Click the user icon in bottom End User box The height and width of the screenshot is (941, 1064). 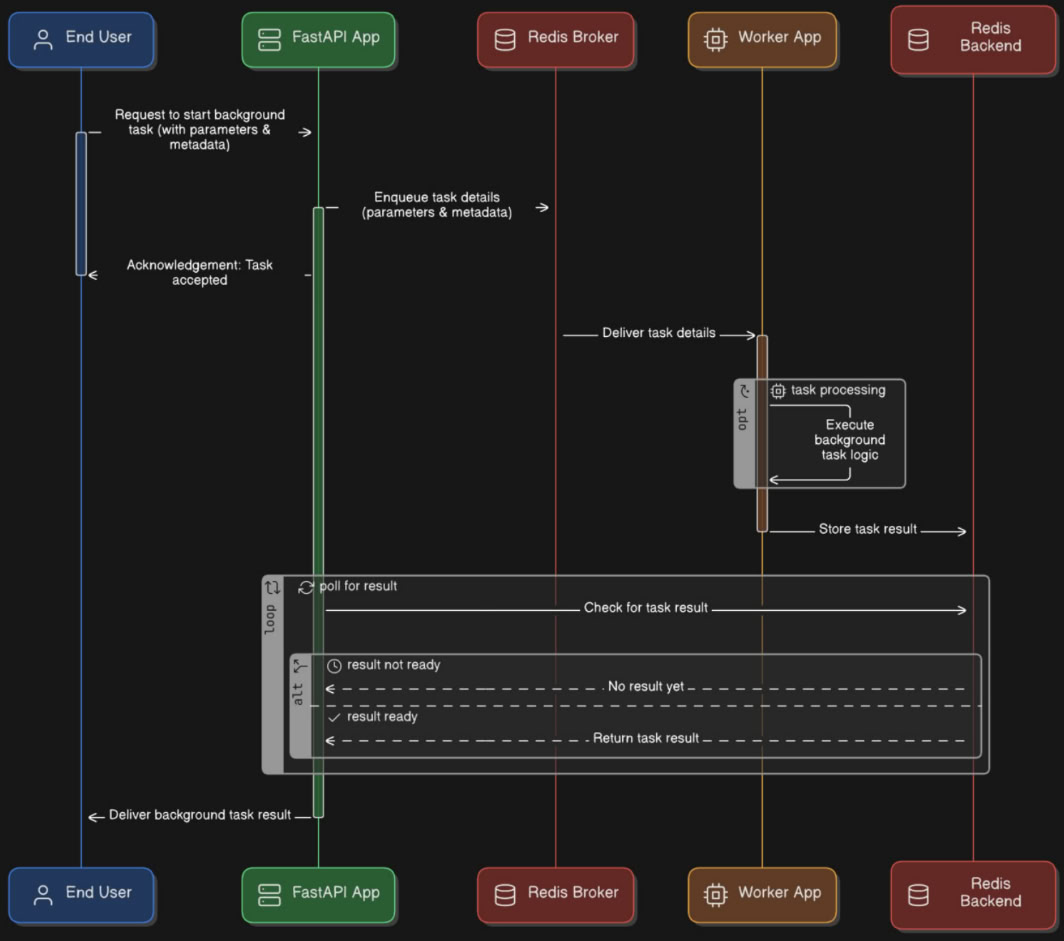pyautogui.click(x=43, y=895)
